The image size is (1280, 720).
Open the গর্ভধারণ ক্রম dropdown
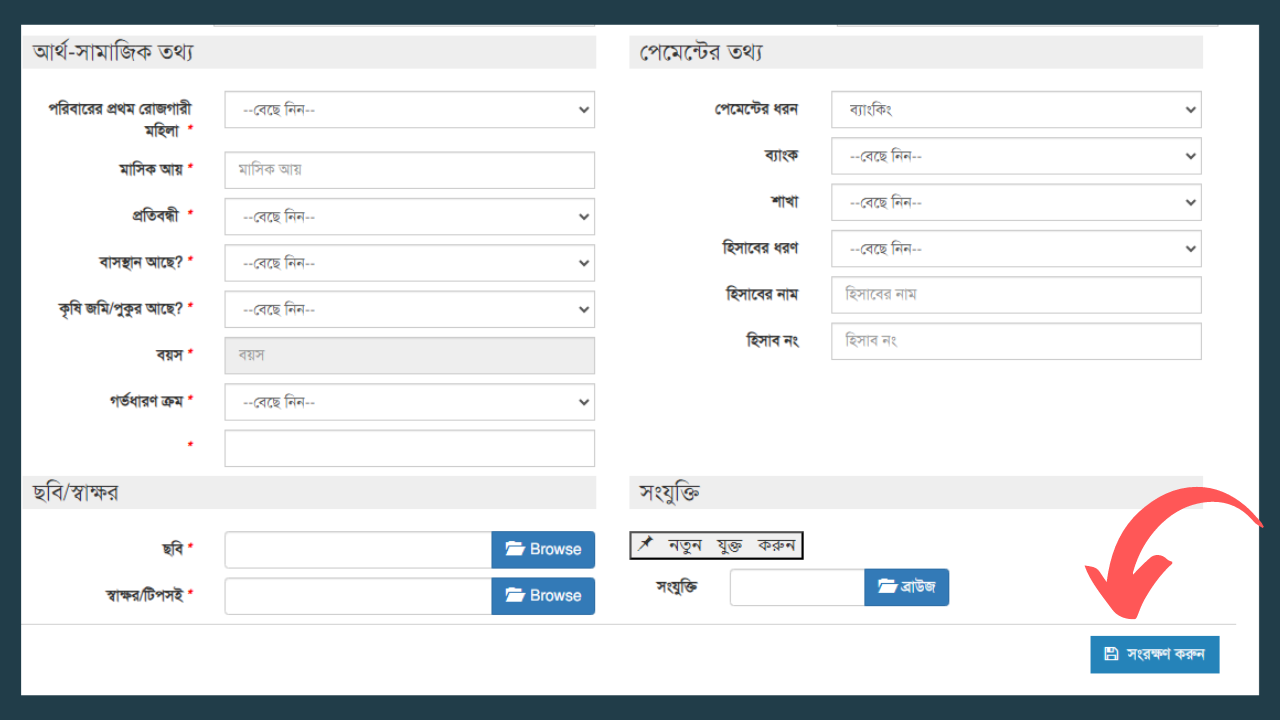[409, 402]
